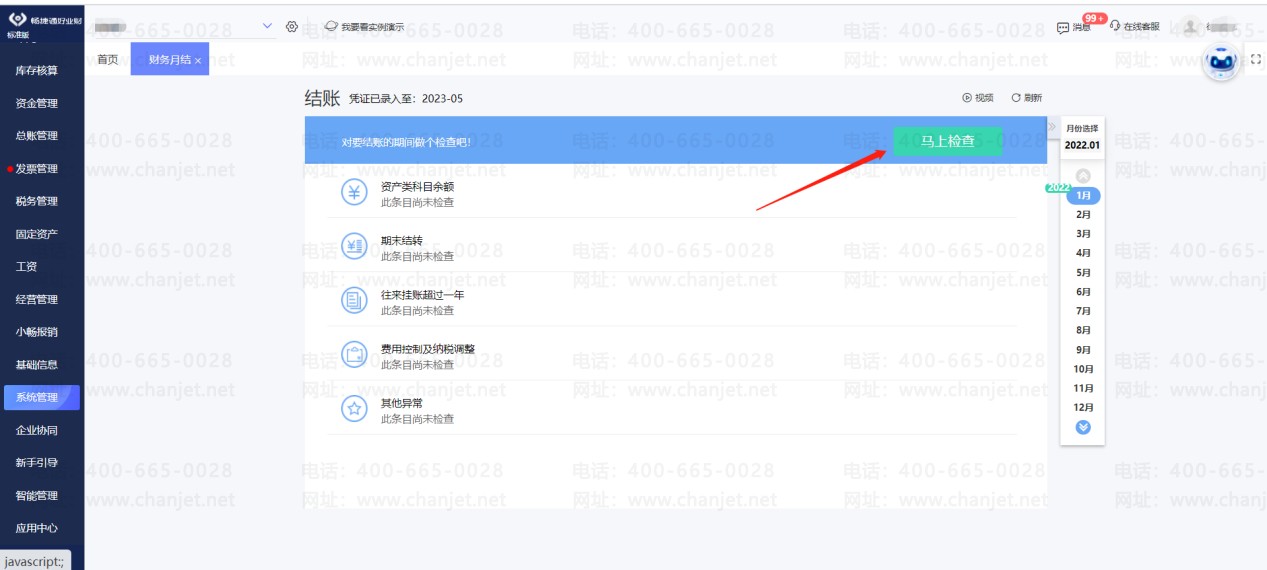Open 期末结转 check item text
This screenshot has width=1267, height=570.
point(402,241)
